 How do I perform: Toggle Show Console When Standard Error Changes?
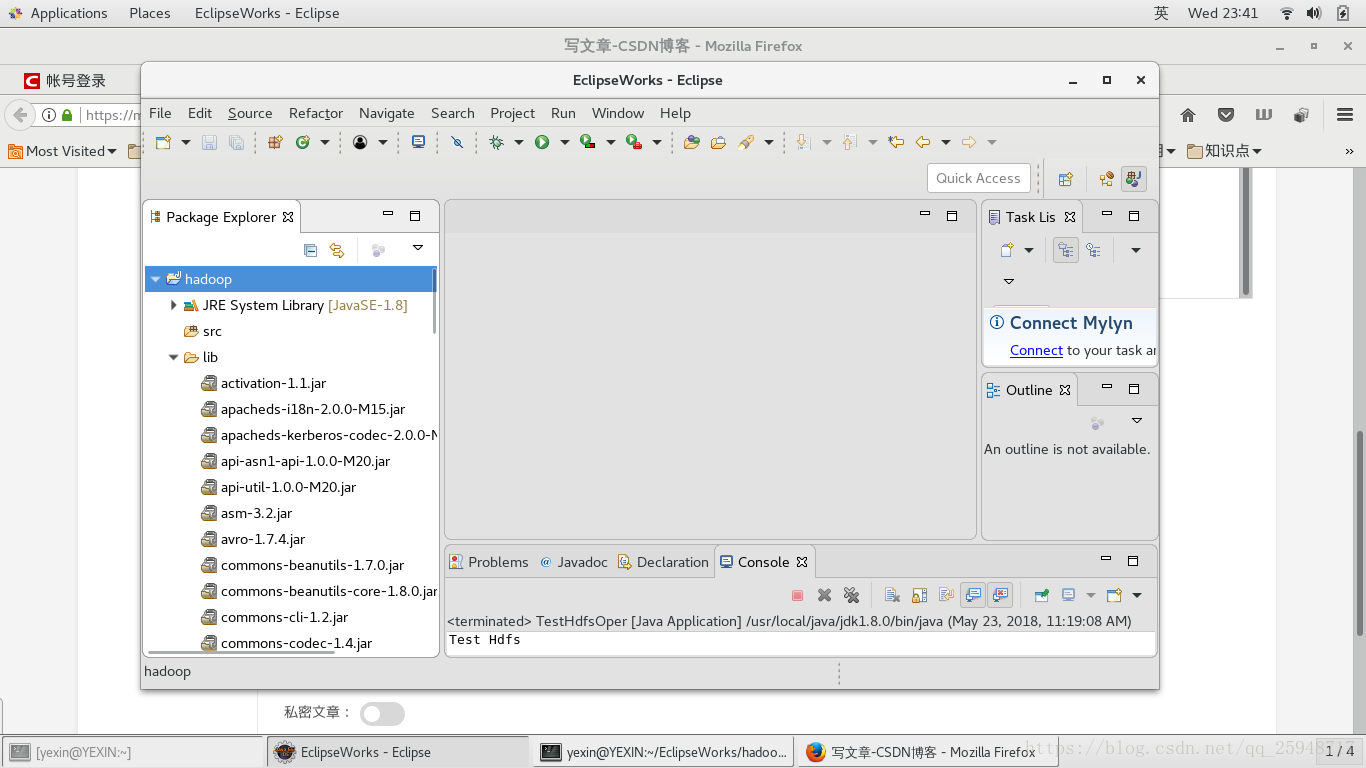[x=1000, y=595]
